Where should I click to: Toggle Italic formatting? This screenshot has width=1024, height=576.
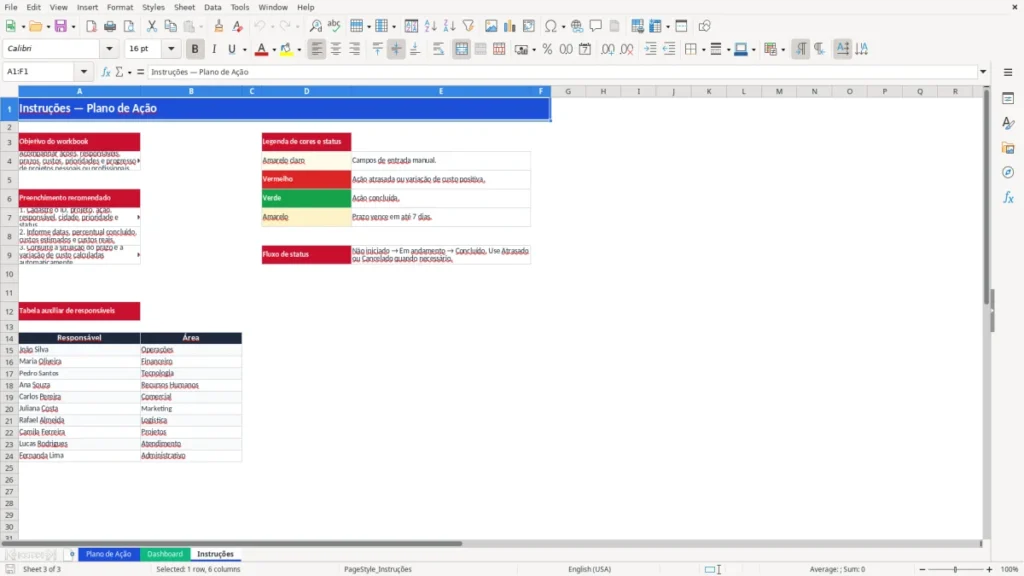(x=214, y=49)
